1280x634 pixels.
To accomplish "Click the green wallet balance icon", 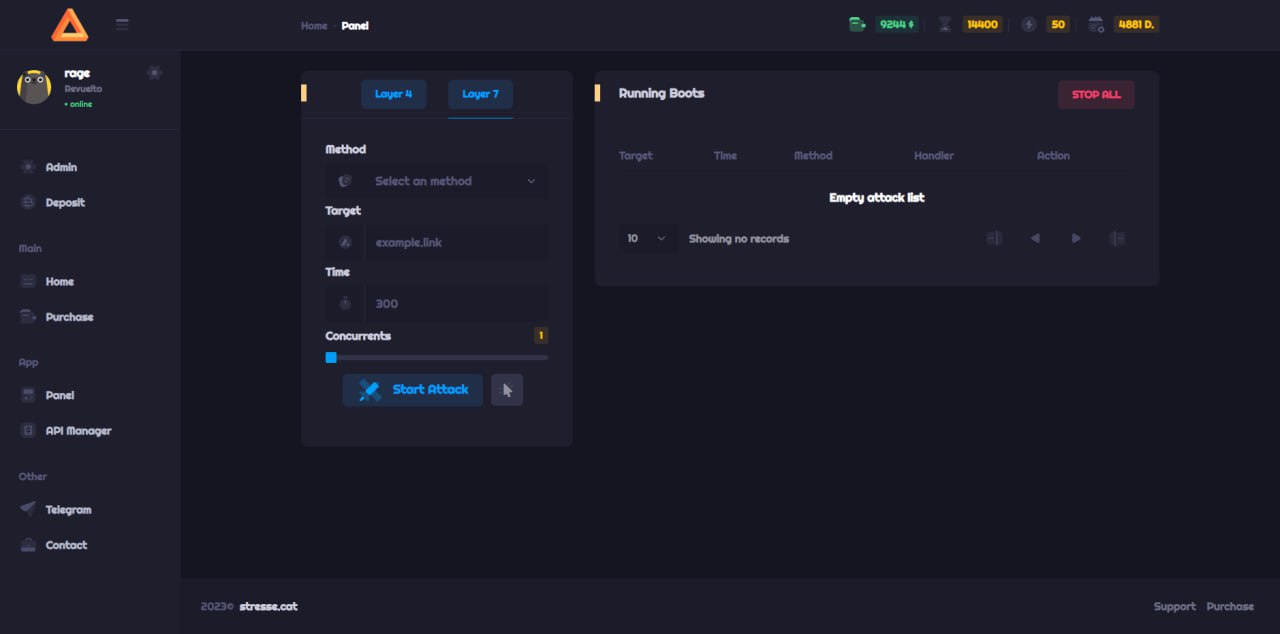I will pos(857,25).
